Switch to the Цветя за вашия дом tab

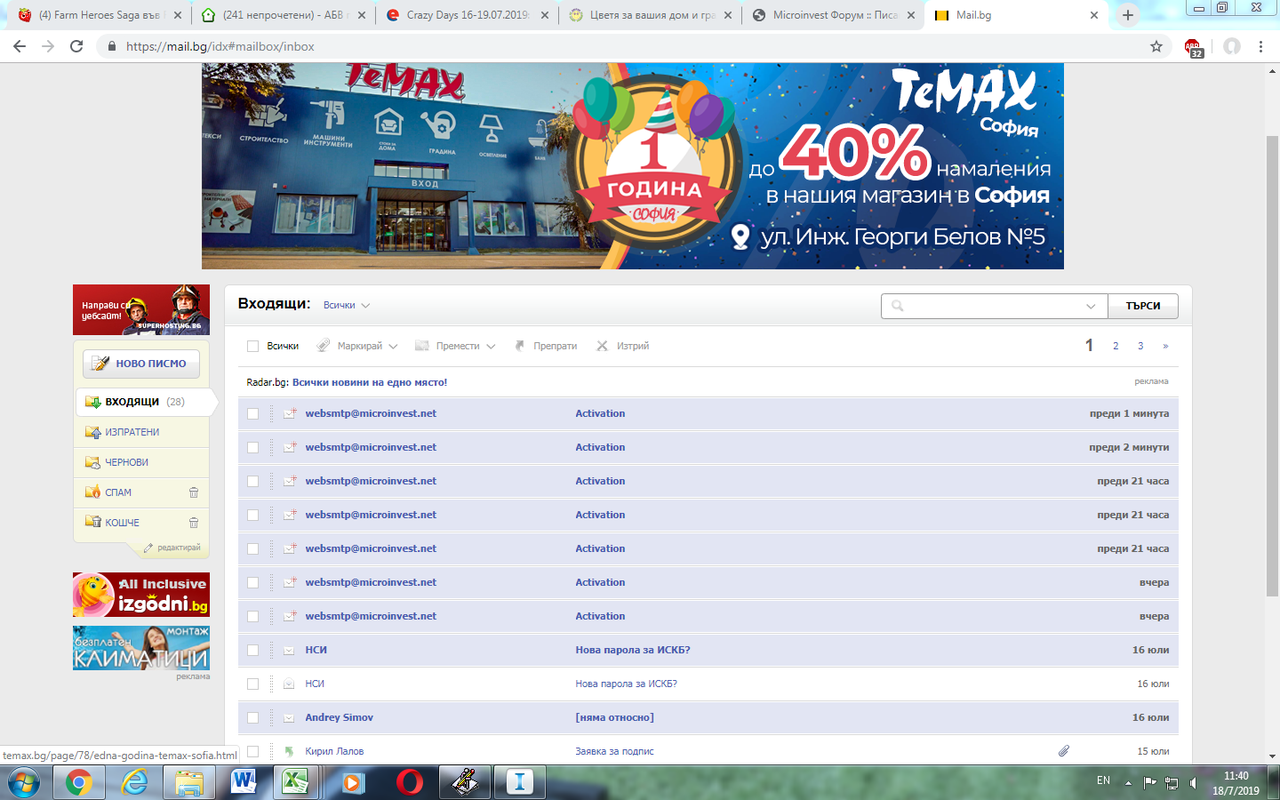[x=649, y=15]
